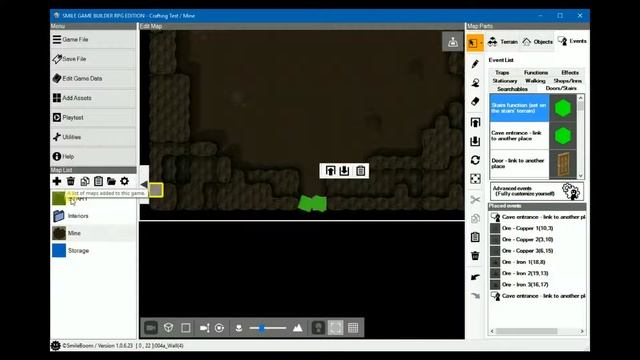This screenshot has height=360, width=640.
Task: Click lower height icon in floating map popup
Action: click(x=344, y=171)
